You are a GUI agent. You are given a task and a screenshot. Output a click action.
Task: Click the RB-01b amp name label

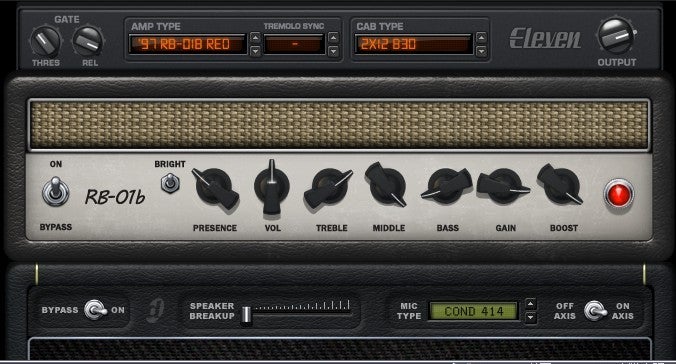point(115,197)
